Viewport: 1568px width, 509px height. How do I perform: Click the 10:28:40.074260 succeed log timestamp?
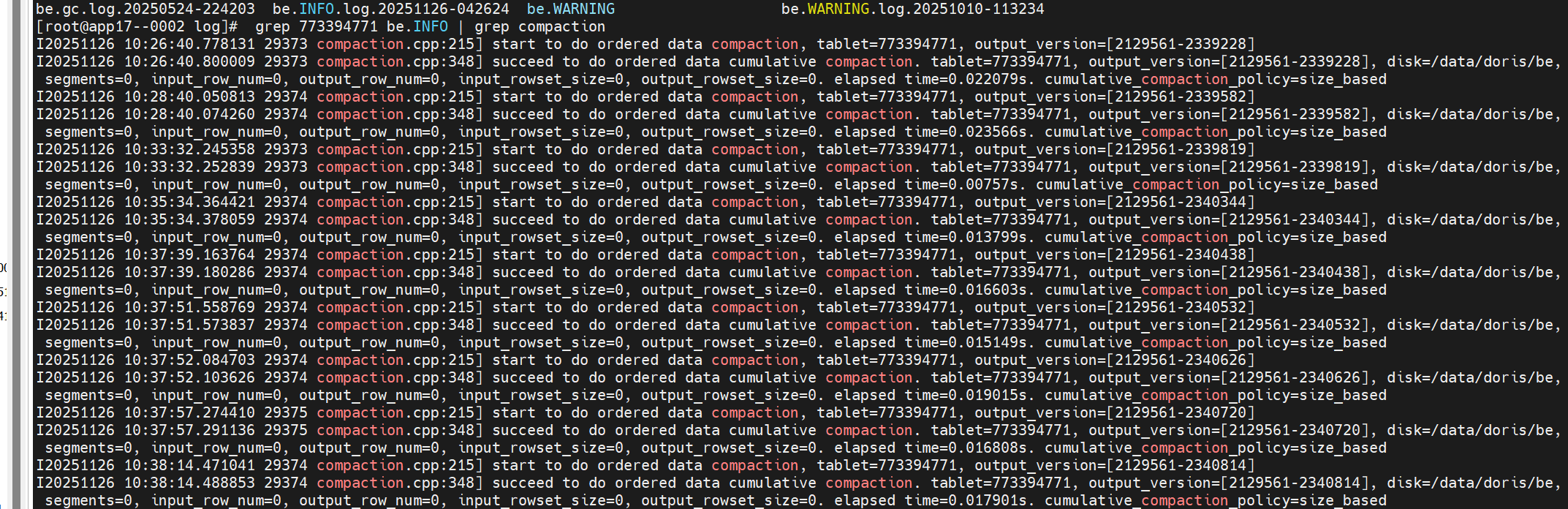(189, 114)
